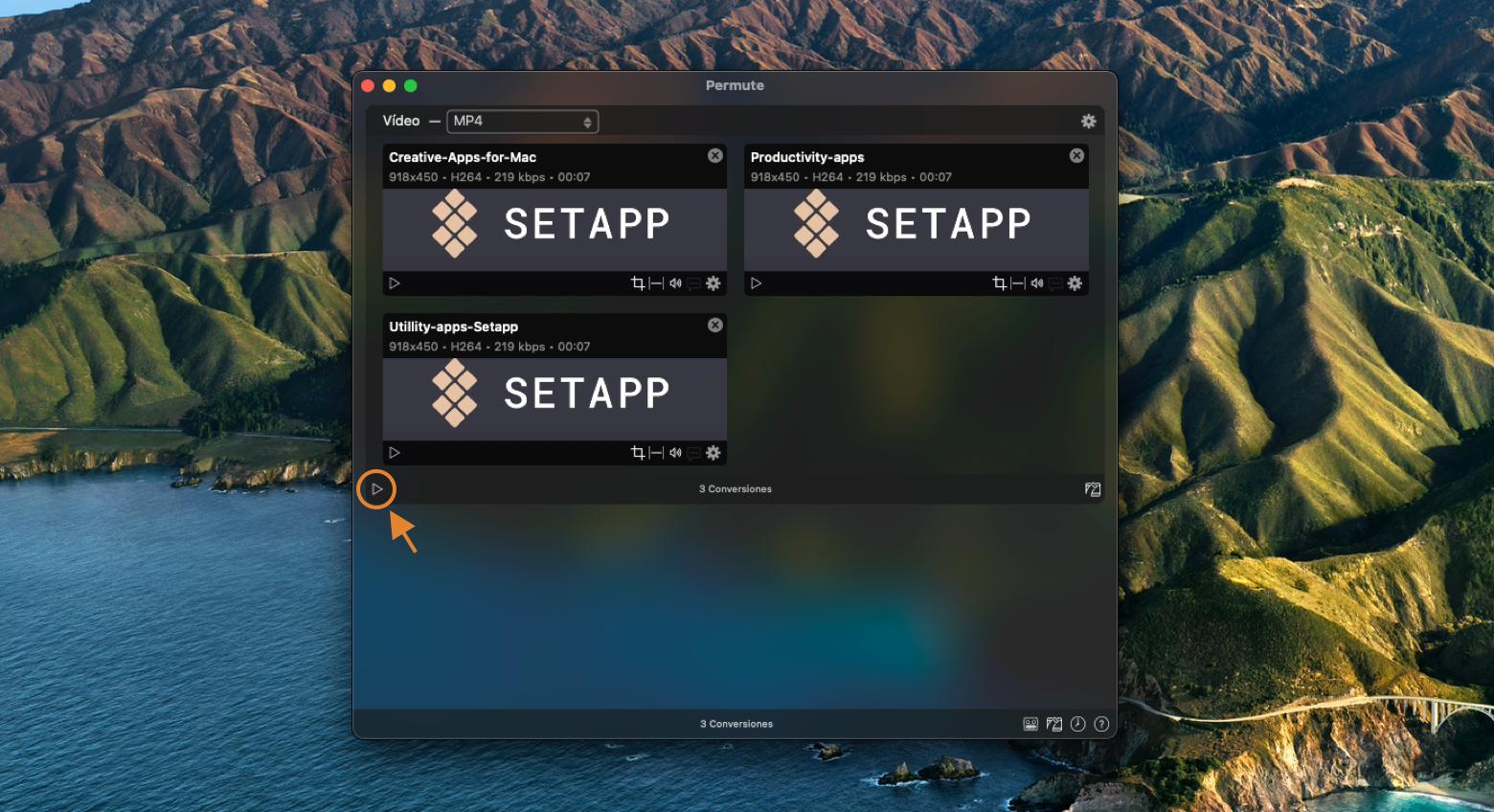This screenshot has width=1494, height=812.
Task: Remove the Creative-Apps-for-Mac video
Action: (x=715, y=156)
